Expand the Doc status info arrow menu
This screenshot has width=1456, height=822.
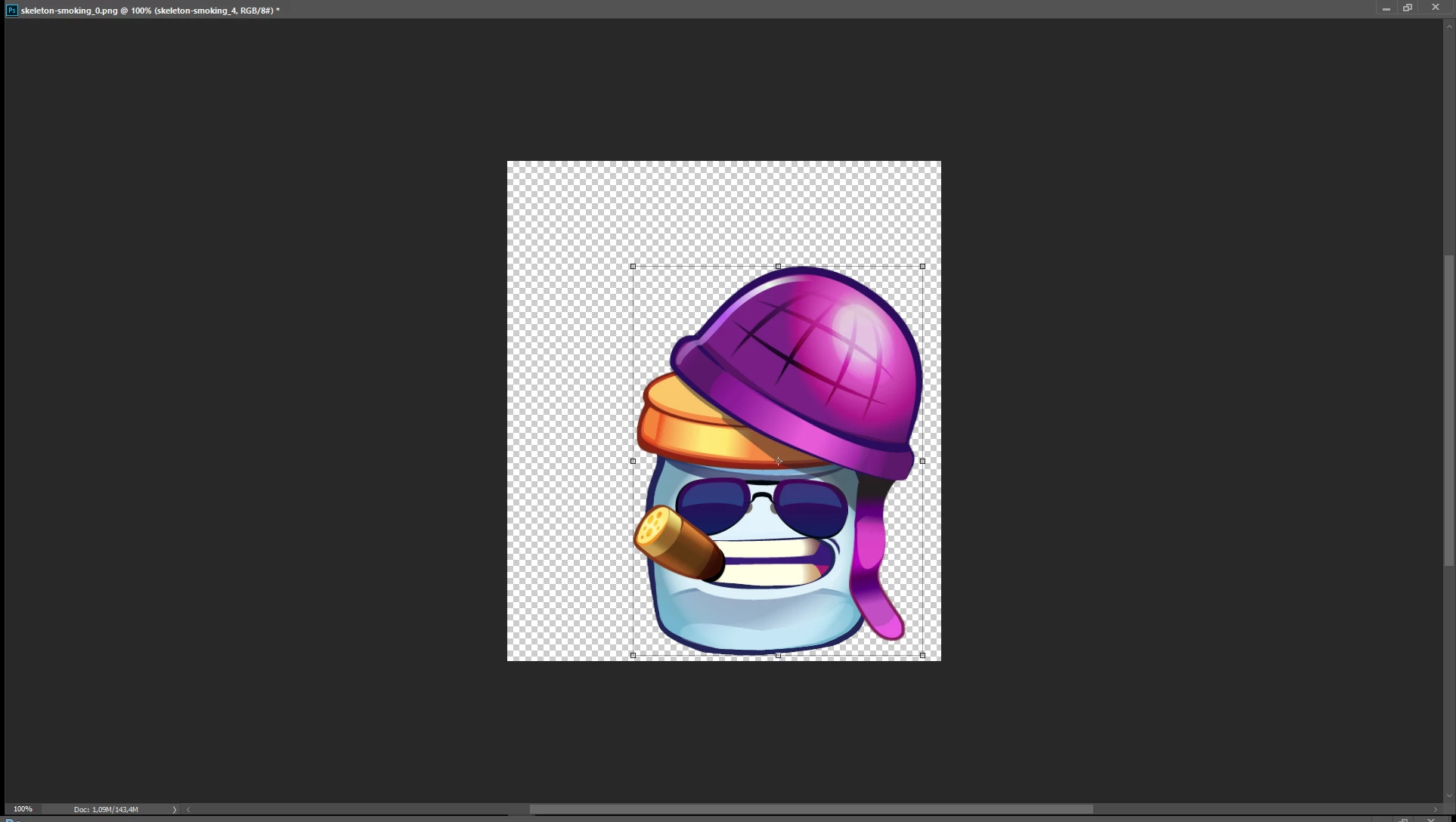pyautogui.click(x=175, y=810)
